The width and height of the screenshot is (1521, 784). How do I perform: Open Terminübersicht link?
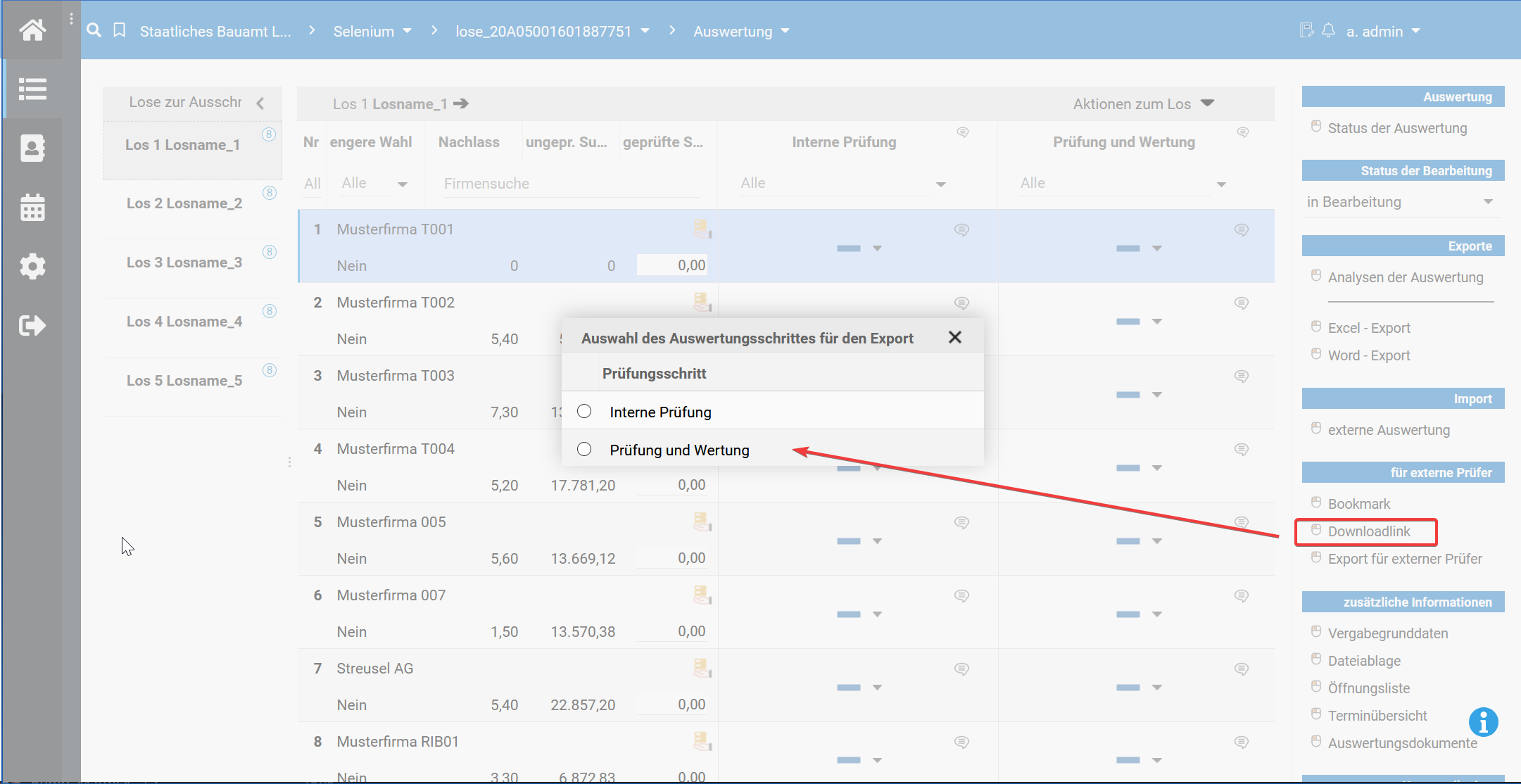click(x=1377, y=715)
